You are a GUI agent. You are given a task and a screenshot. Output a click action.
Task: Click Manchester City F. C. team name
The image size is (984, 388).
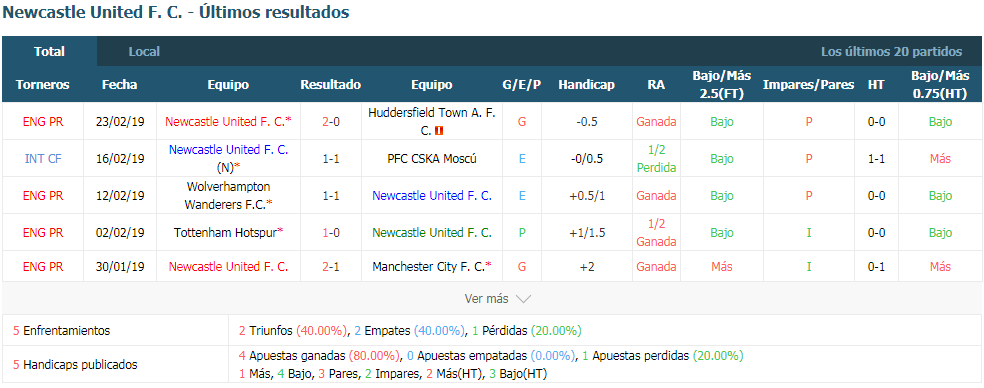click(429, 267)
